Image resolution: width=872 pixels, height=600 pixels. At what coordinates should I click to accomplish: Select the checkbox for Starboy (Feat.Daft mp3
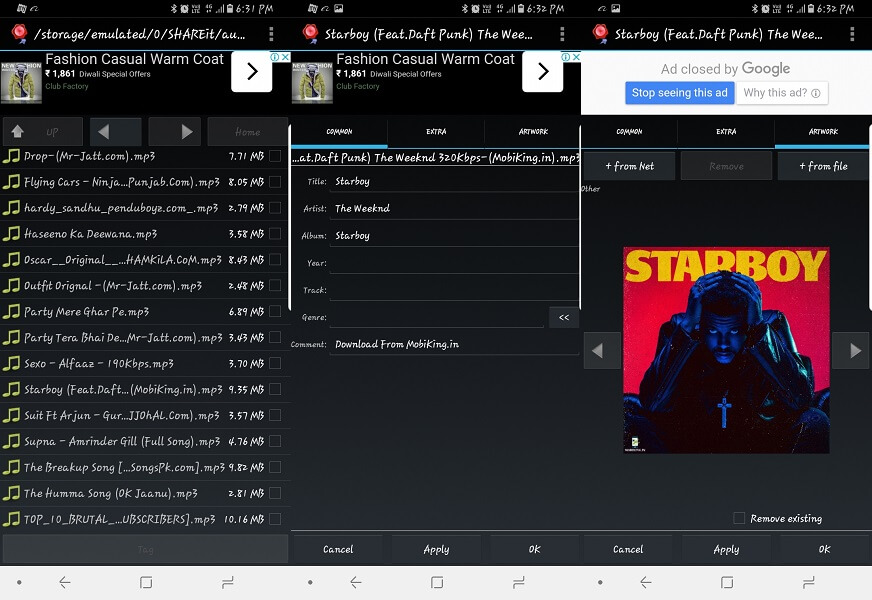[275, 389]
